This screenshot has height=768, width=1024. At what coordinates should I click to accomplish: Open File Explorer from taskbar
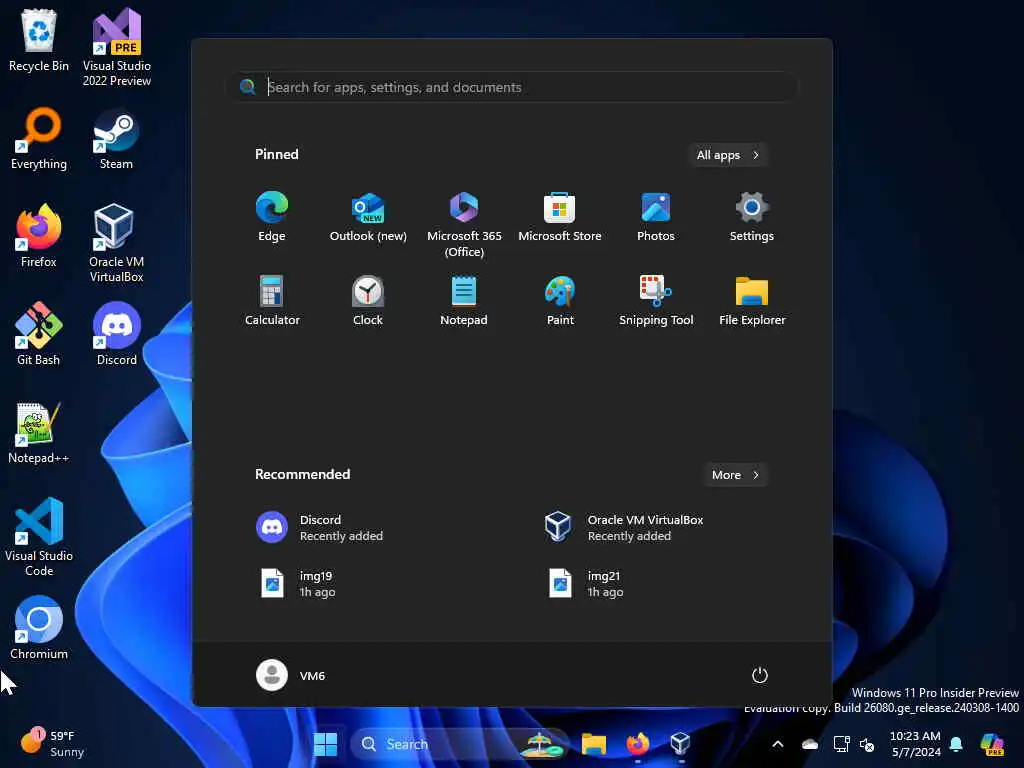[594, 744]
